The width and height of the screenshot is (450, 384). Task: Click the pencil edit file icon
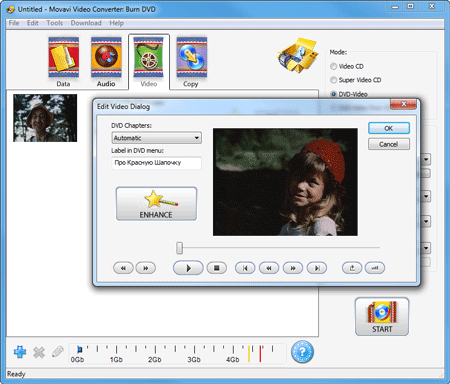click(58, 351)
